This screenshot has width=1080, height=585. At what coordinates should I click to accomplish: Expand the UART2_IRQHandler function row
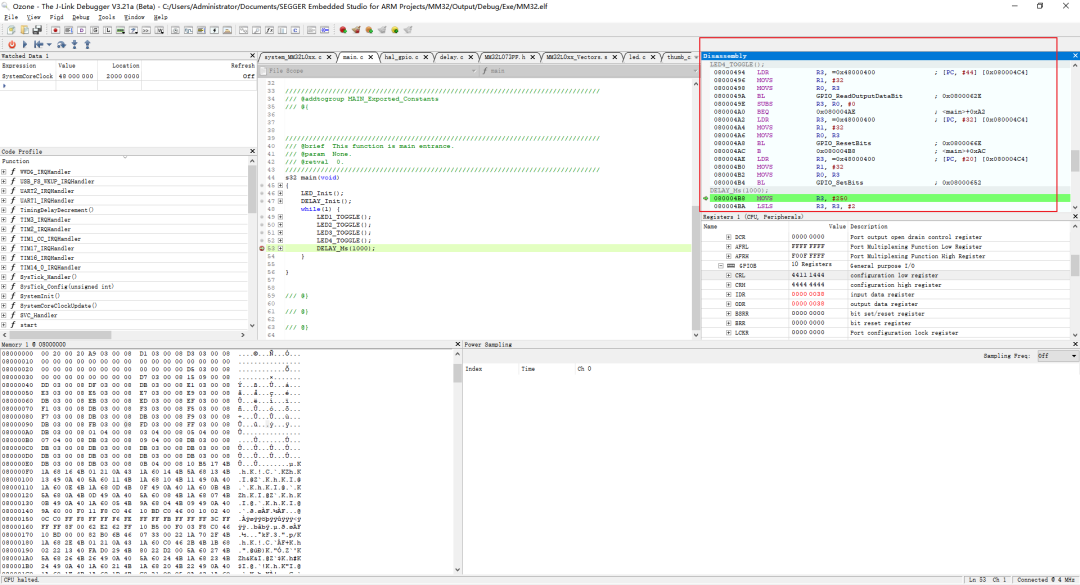pos(4,191)
